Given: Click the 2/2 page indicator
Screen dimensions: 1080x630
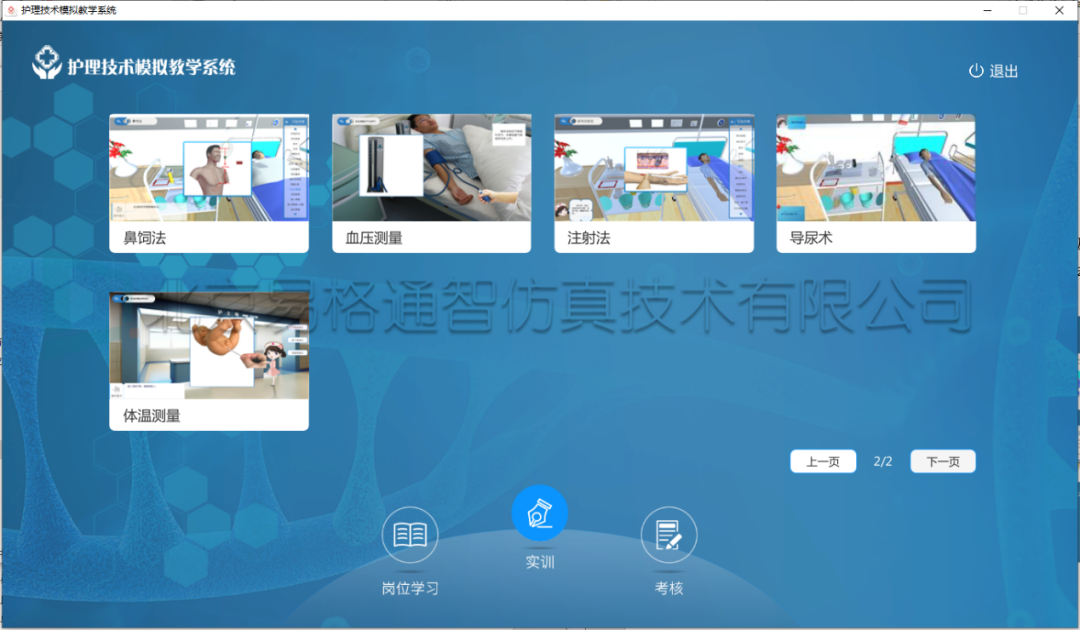Looking at the screenshot, I should click(883, 461).
